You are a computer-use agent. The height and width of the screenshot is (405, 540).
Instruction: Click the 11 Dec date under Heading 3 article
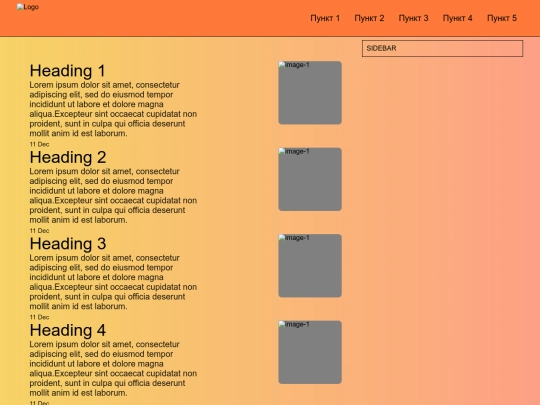tap(39, 317)
